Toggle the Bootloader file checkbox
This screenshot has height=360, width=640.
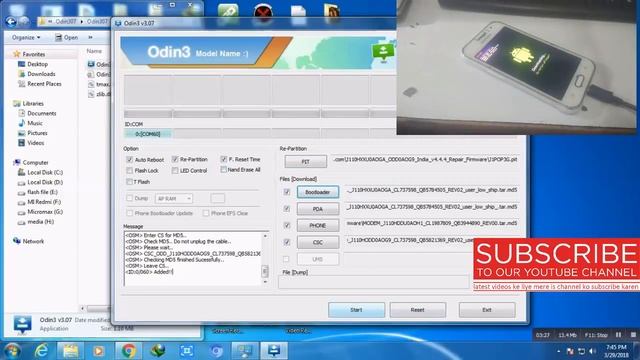pos(287,192)
